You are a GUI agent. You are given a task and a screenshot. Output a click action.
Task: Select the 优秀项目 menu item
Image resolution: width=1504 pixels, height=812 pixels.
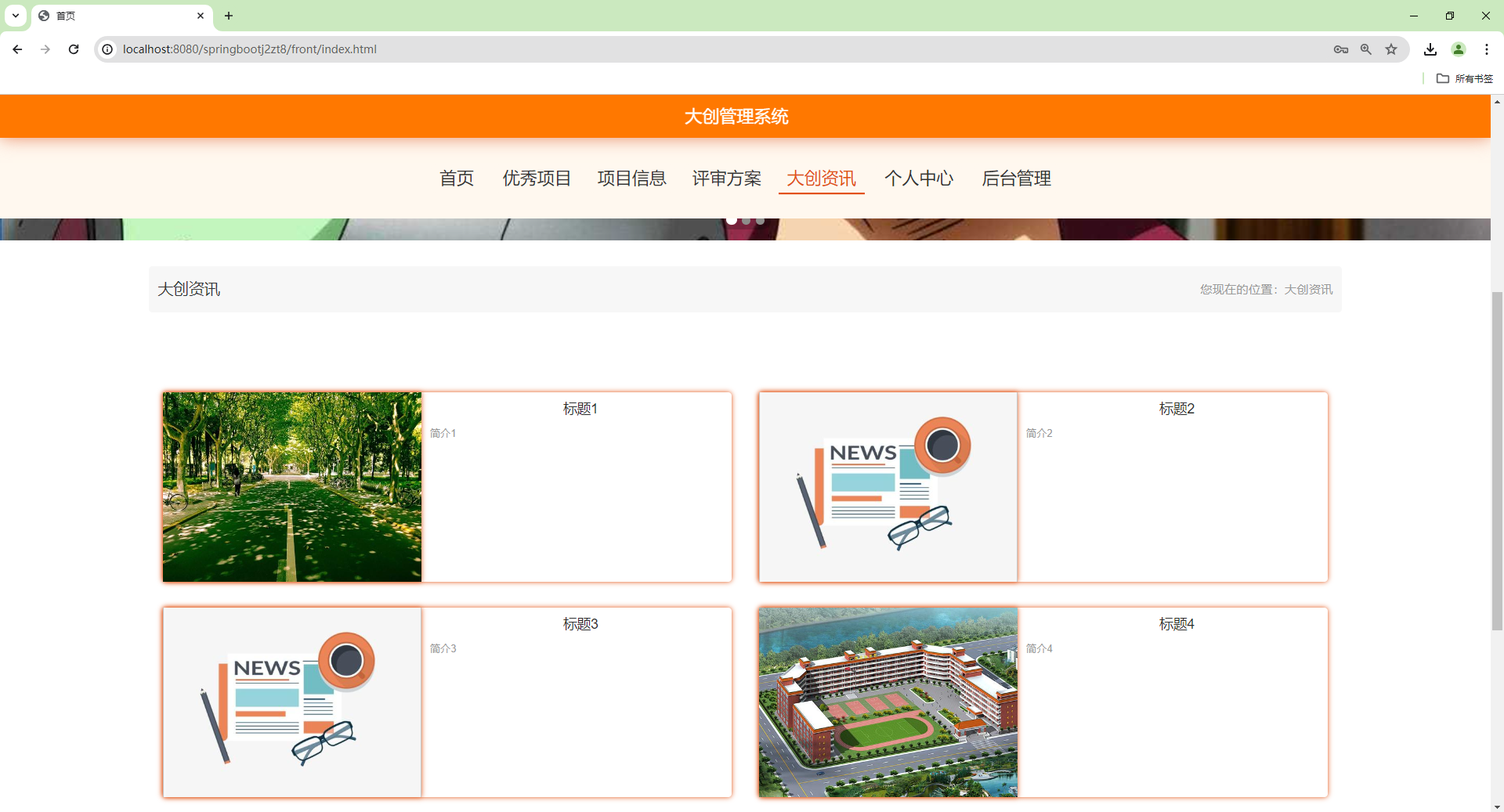[537, 179]
